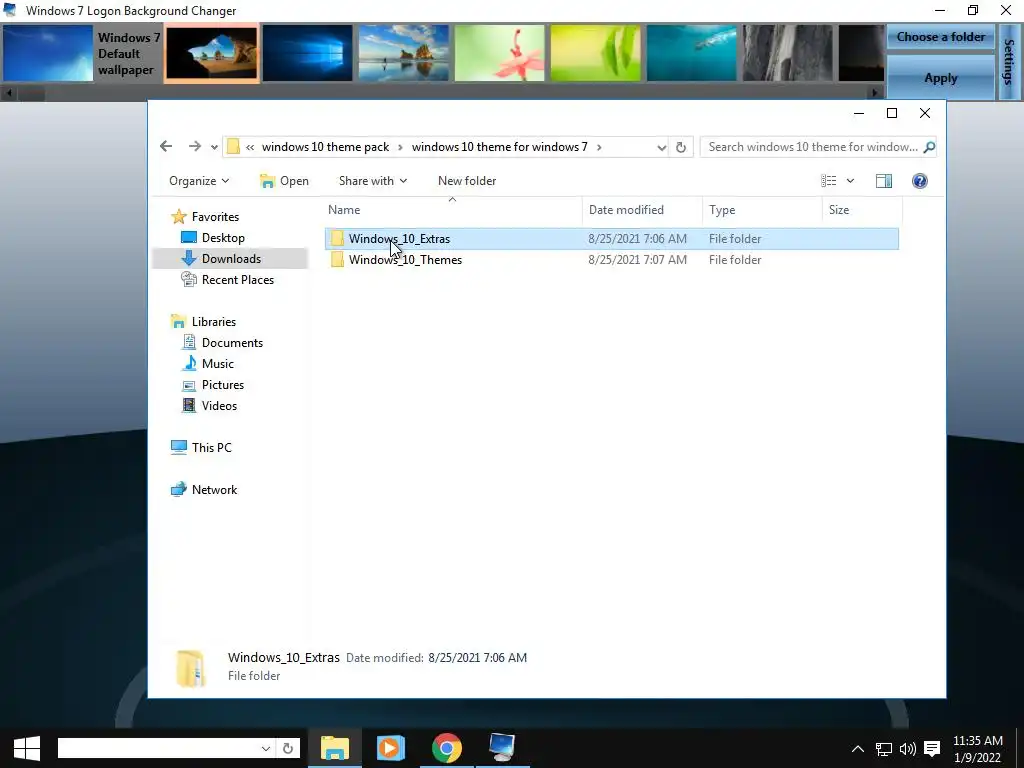Toggle the preview pane icon
The image size is (1024, 768).
(x=884, y=181)
